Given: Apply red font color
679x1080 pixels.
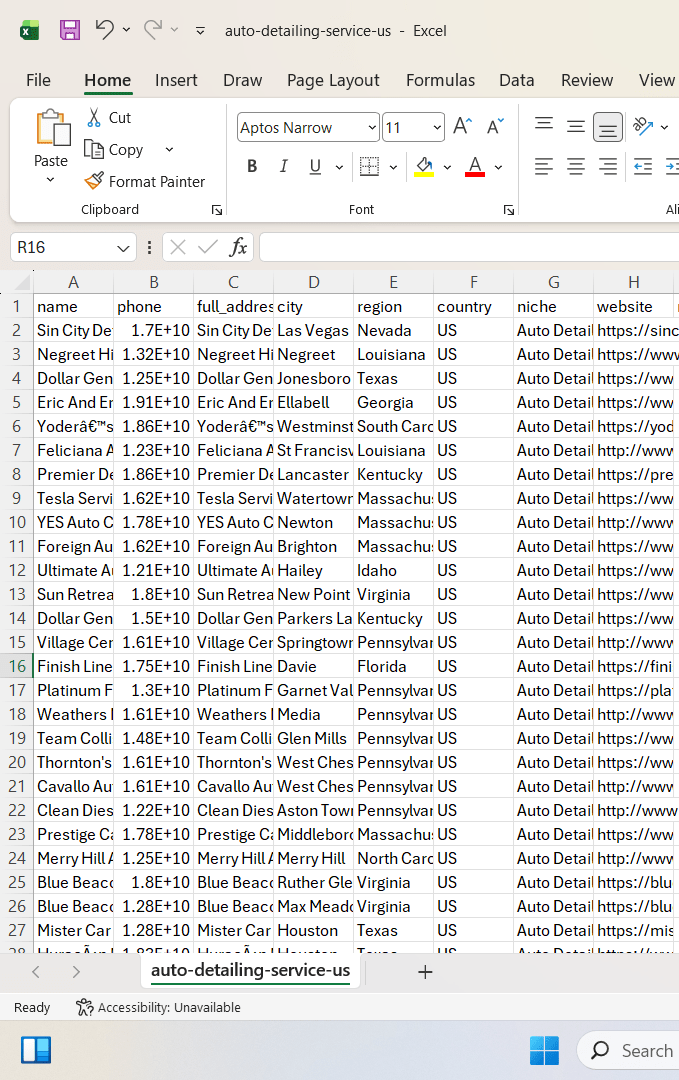Looking at the screenshot, I should point(475,166).
